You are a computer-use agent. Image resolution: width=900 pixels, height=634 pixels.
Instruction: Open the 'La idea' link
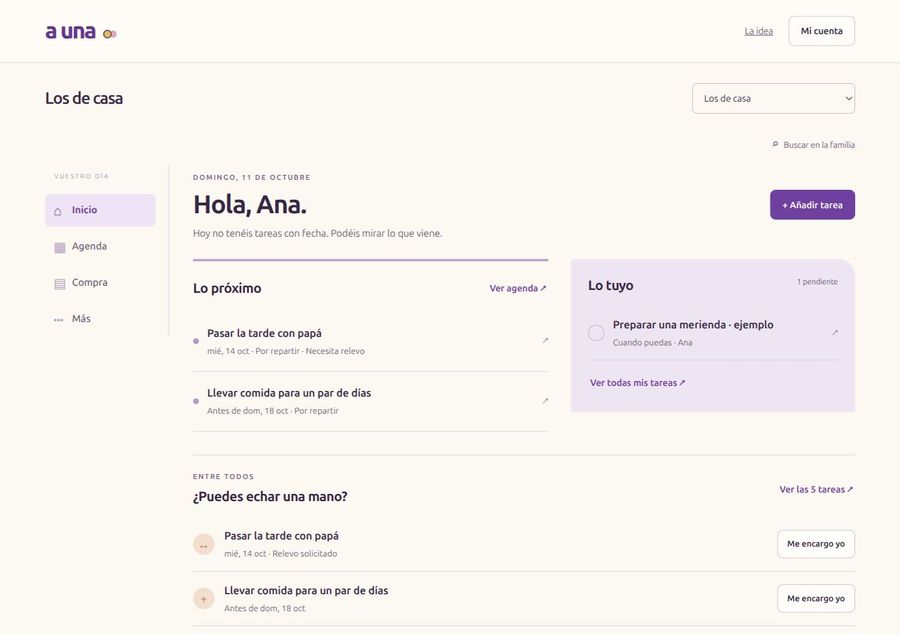tap(758, 31)
